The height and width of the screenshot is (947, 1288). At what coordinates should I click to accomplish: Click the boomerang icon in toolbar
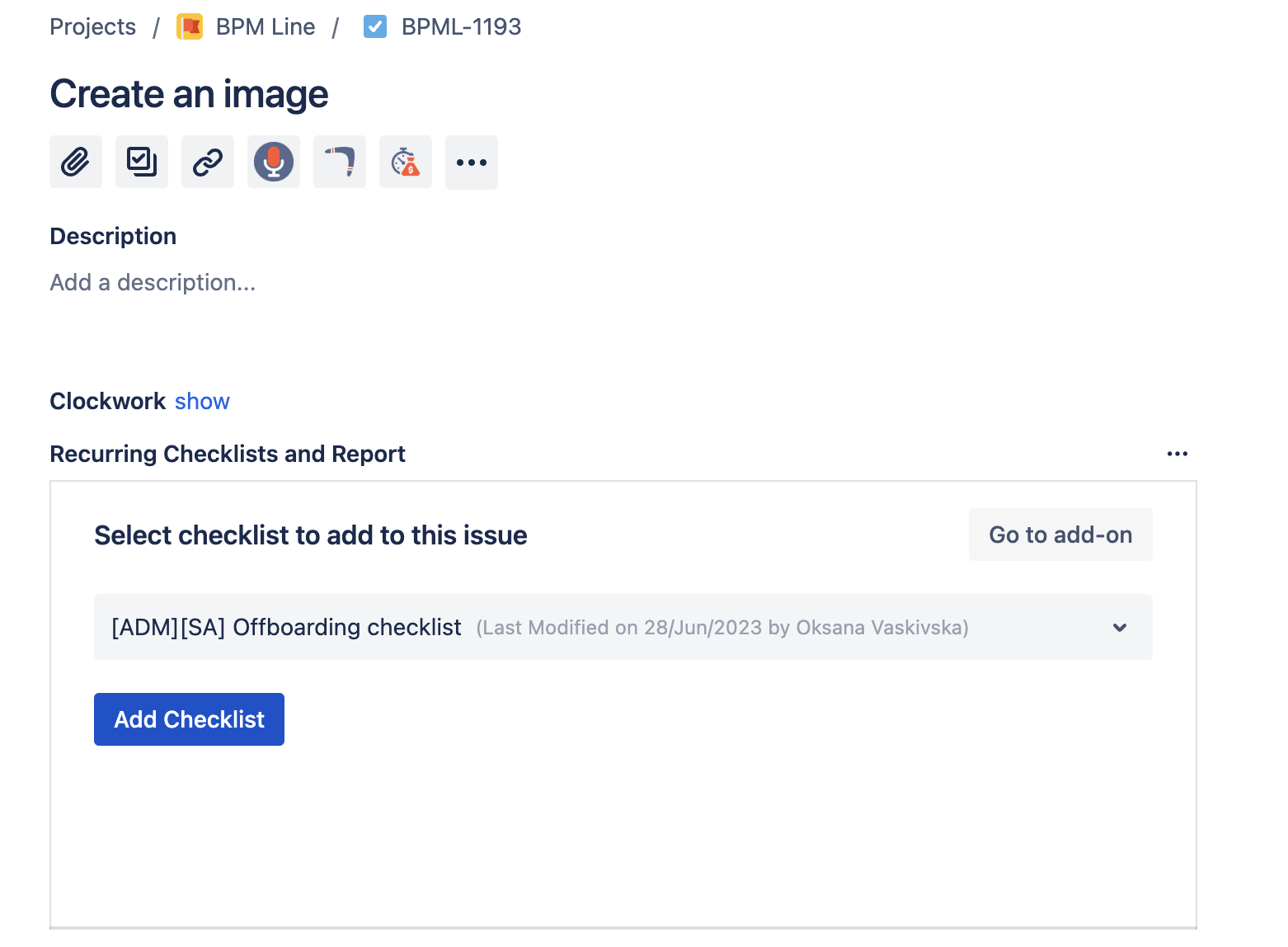(340, 162)
